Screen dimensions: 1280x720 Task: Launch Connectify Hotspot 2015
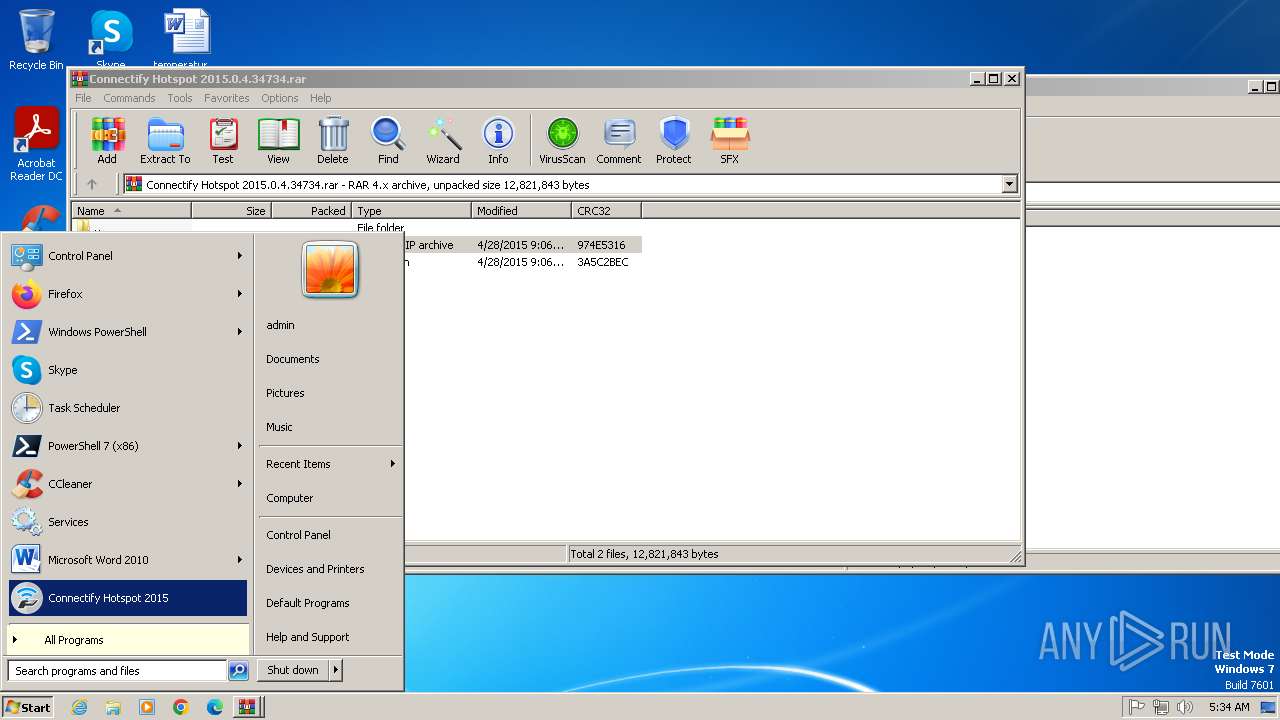[128, 598]
